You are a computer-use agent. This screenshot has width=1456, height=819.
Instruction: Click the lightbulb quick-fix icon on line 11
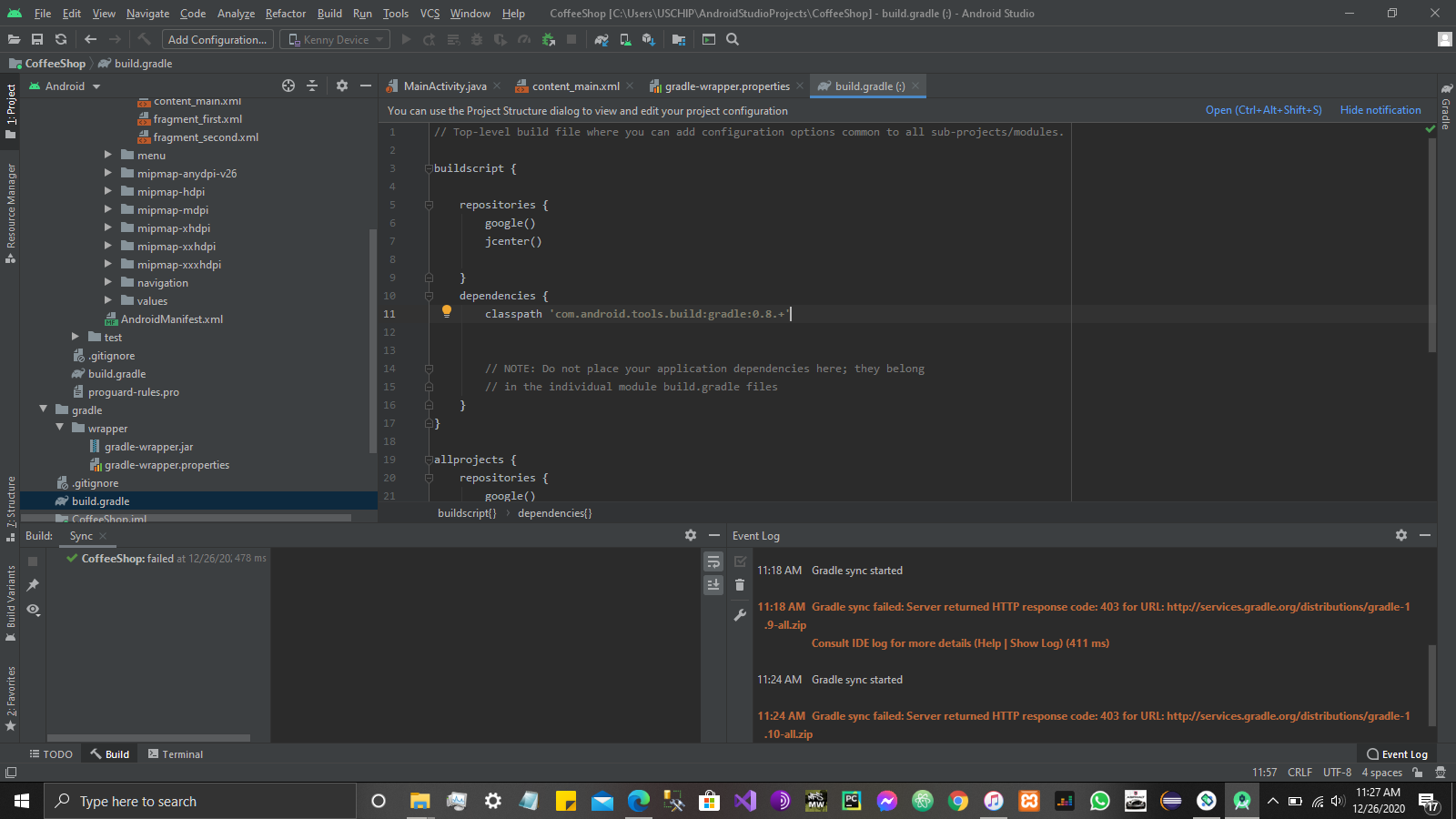coord(447,311)
